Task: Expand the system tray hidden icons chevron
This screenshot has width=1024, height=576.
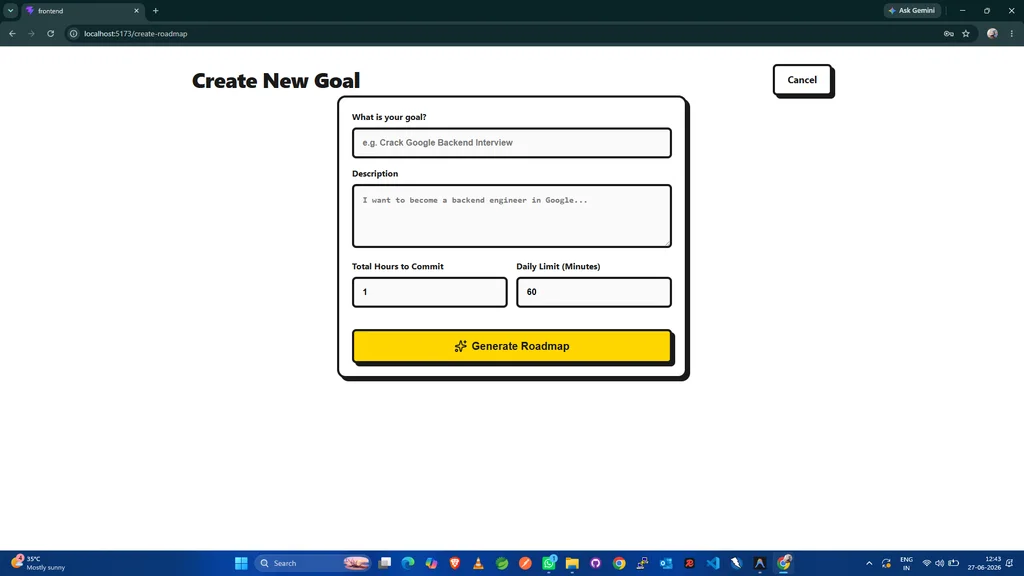Action: (x=869, y=564)
